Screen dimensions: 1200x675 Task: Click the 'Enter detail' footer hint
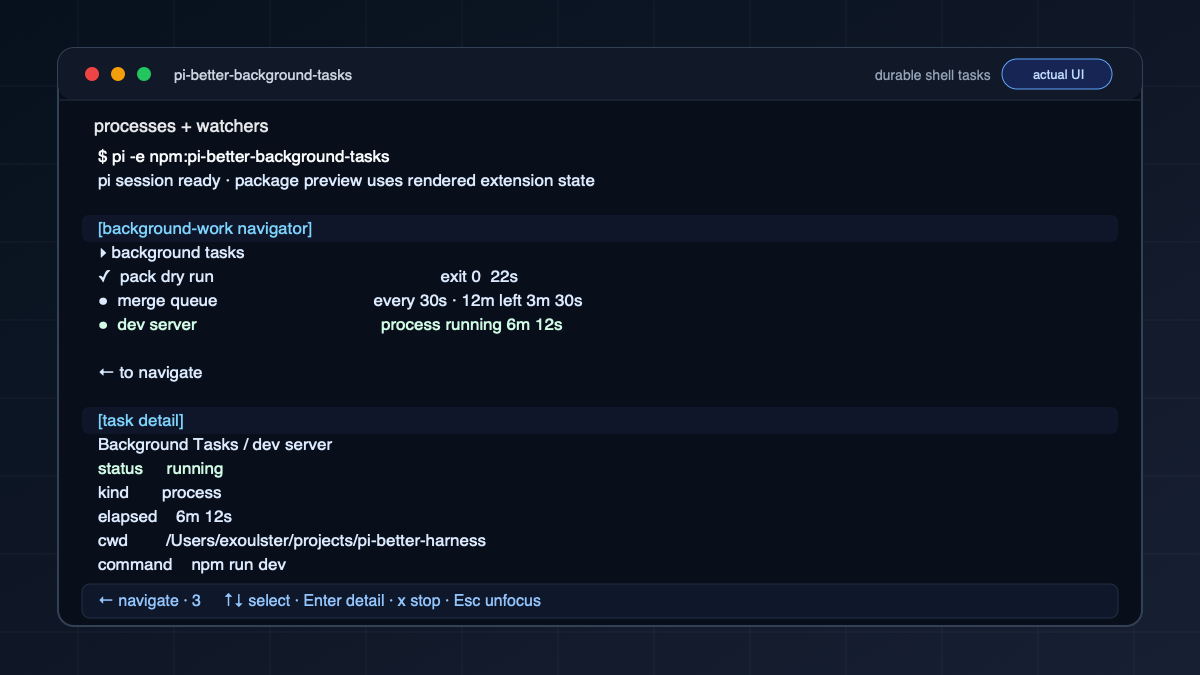pos(343,601)
